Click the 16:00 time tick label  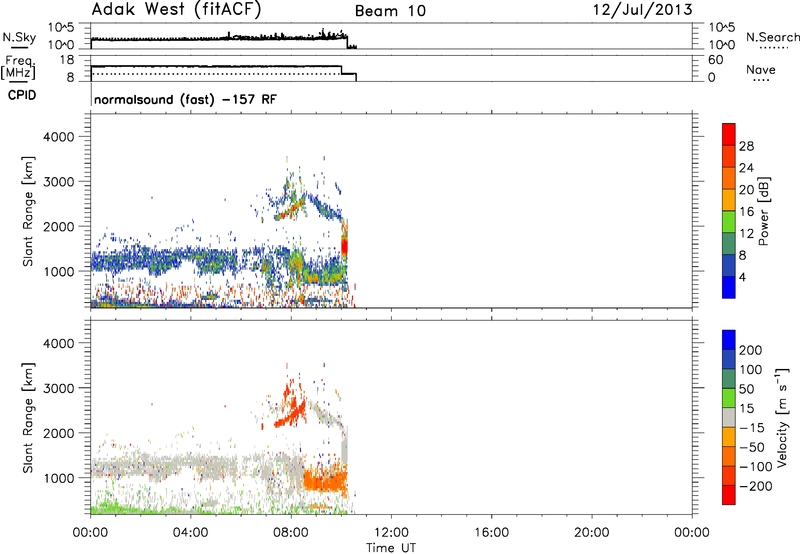coord(491,533)
